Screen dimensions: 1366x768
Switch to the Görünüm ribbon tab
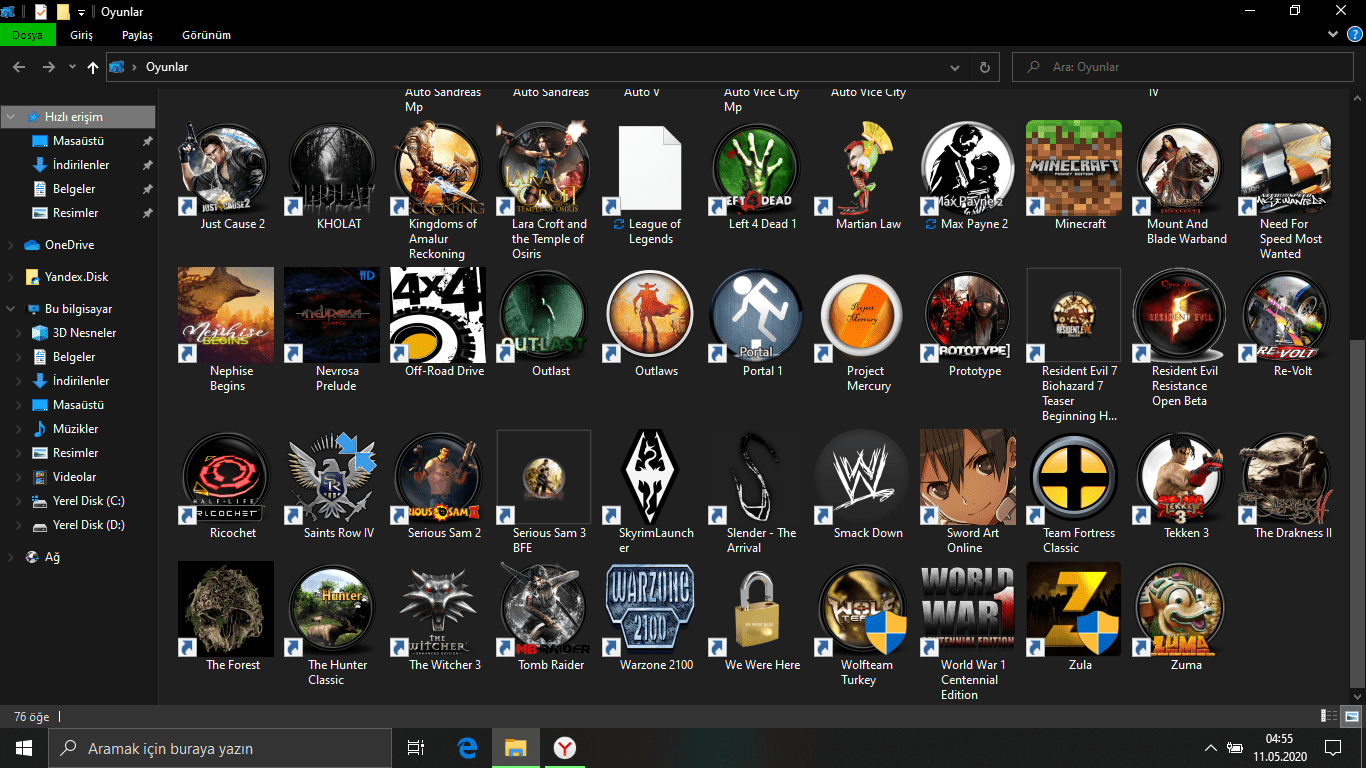coord(206,35)
